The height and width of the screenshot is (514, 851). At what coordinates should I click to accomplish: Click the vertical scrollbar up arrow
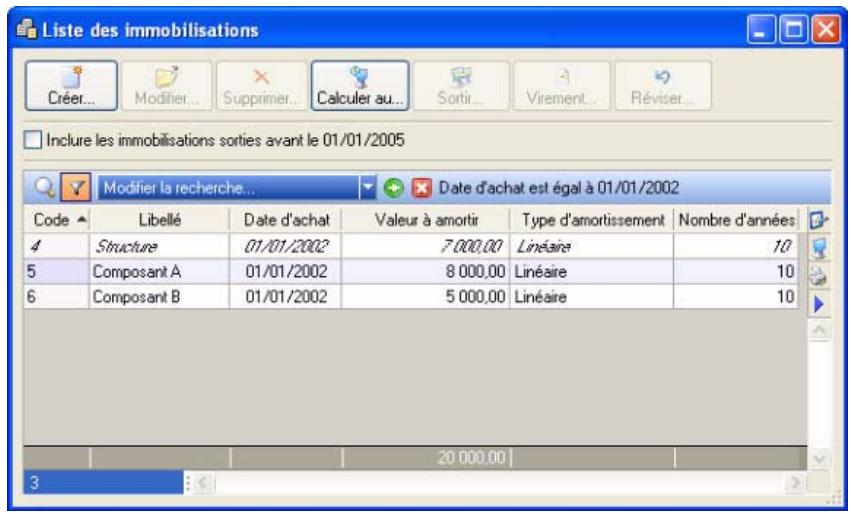(x=819, y=331)
